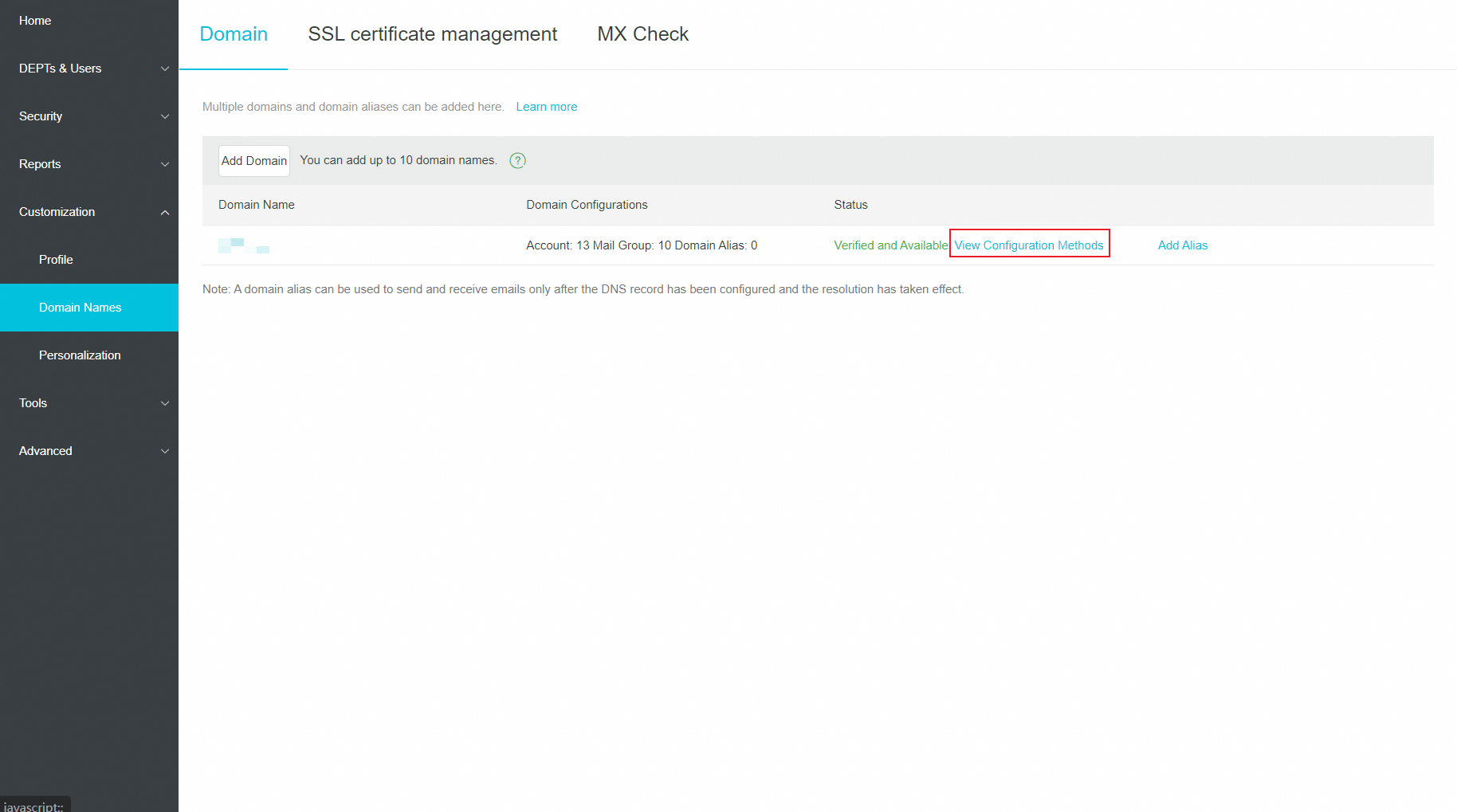
Task: Click the Add Alias link
Action: click(x=1183, y=245)
